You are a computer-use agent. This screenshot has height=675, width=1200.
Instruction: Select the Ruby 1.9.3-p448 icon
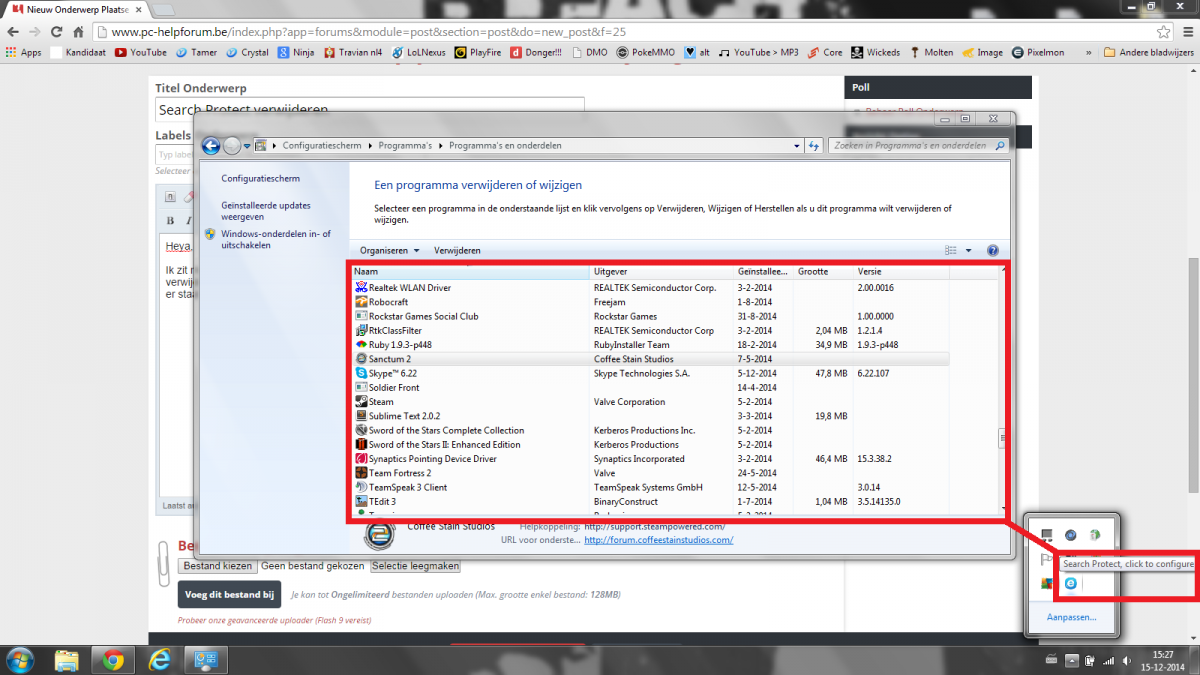[361, 345]
